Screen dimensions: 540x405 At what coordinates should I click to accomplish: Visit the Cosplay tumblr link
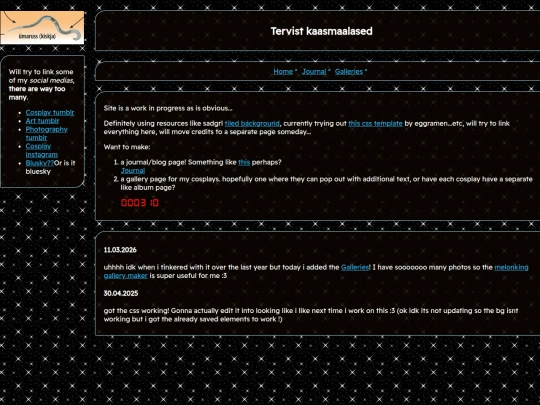[x=50, y=113]
